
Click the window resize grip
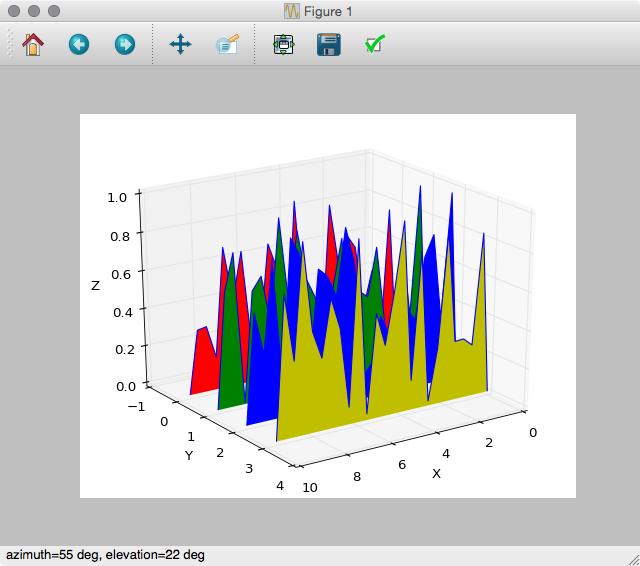(634, 560)
